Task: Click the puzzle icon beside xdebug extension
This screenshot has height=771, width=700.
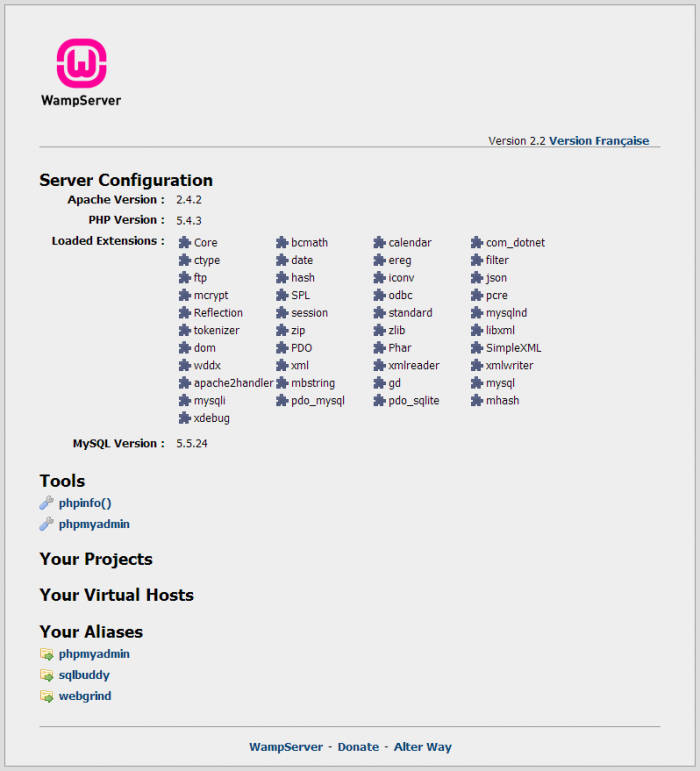Action: pos(184,418)
